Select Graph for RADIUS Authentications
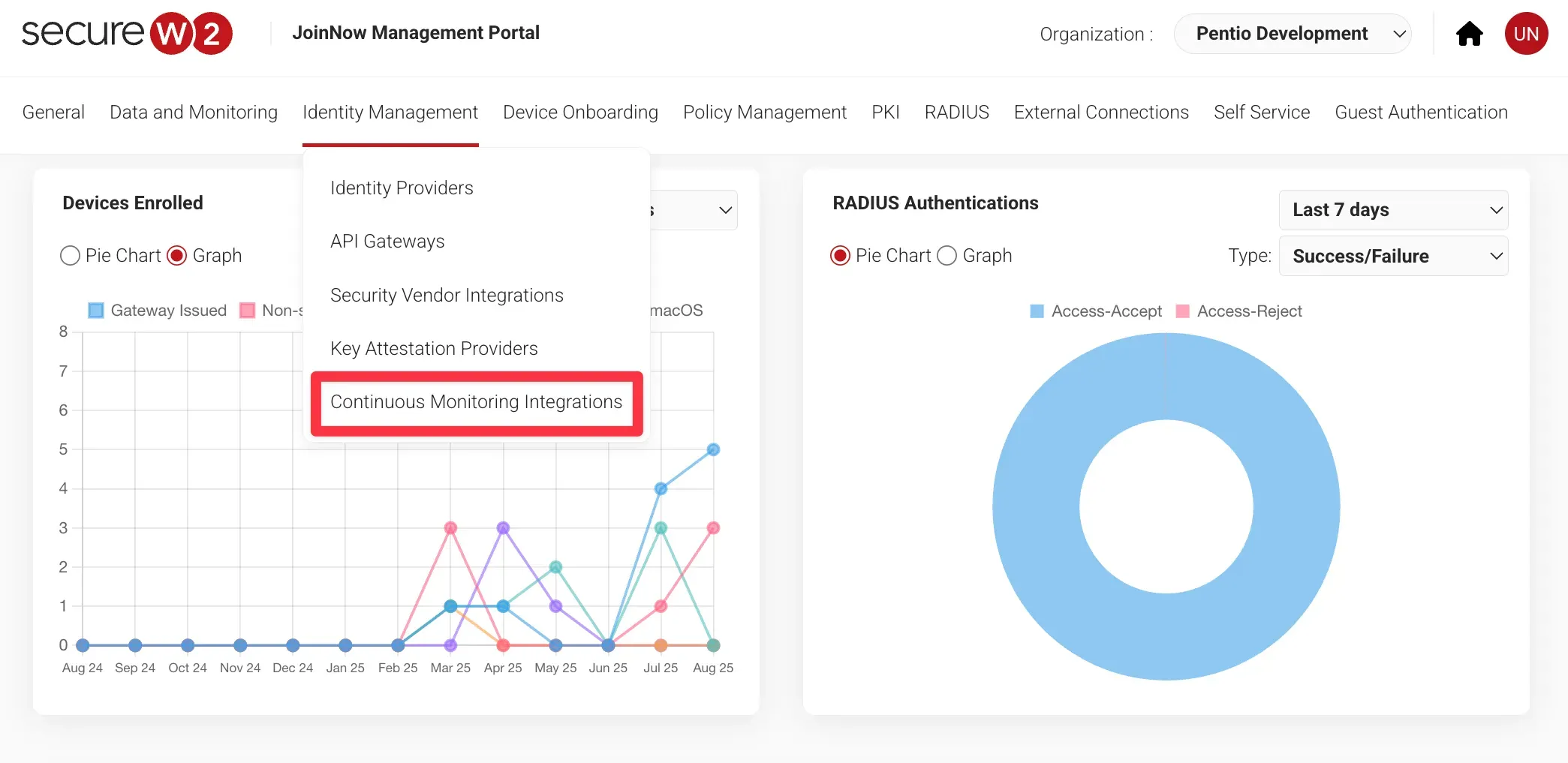Image resolution: width=1568 pixels, height=763 pixels. [947, 256]
